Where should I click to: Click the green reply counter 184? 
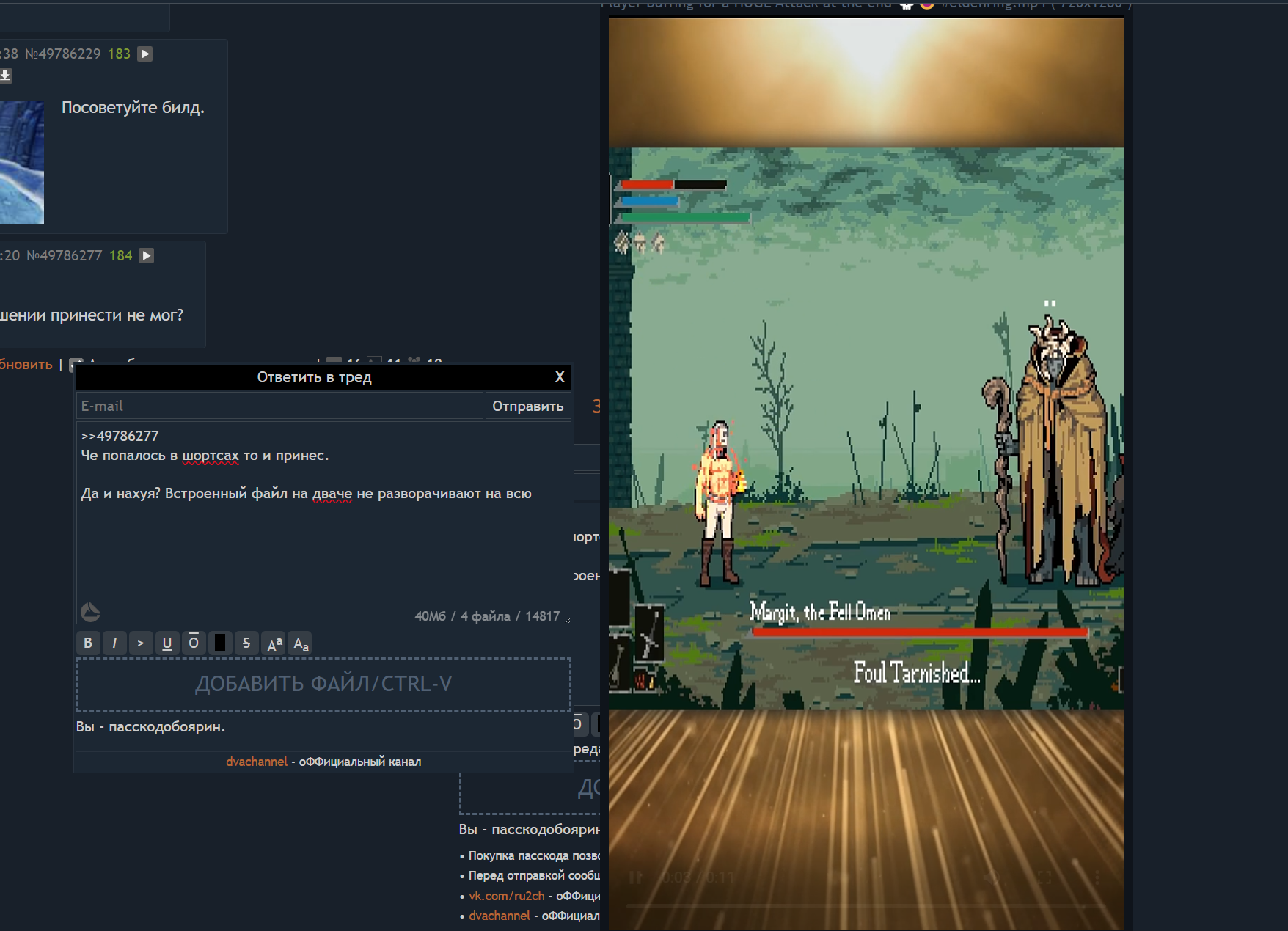(x=121, y=255)
